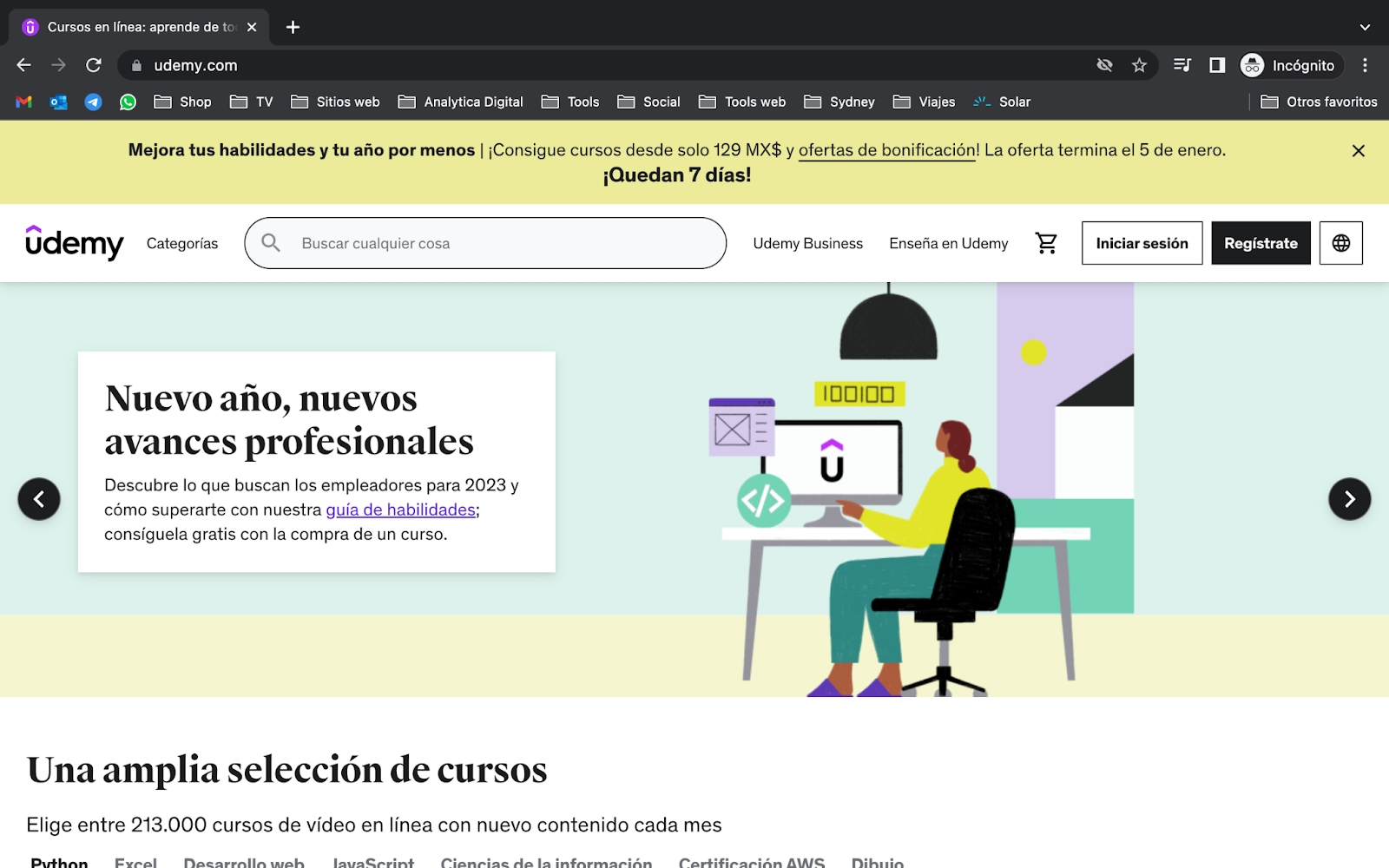Click the browser back arrow

coord(24,65)
